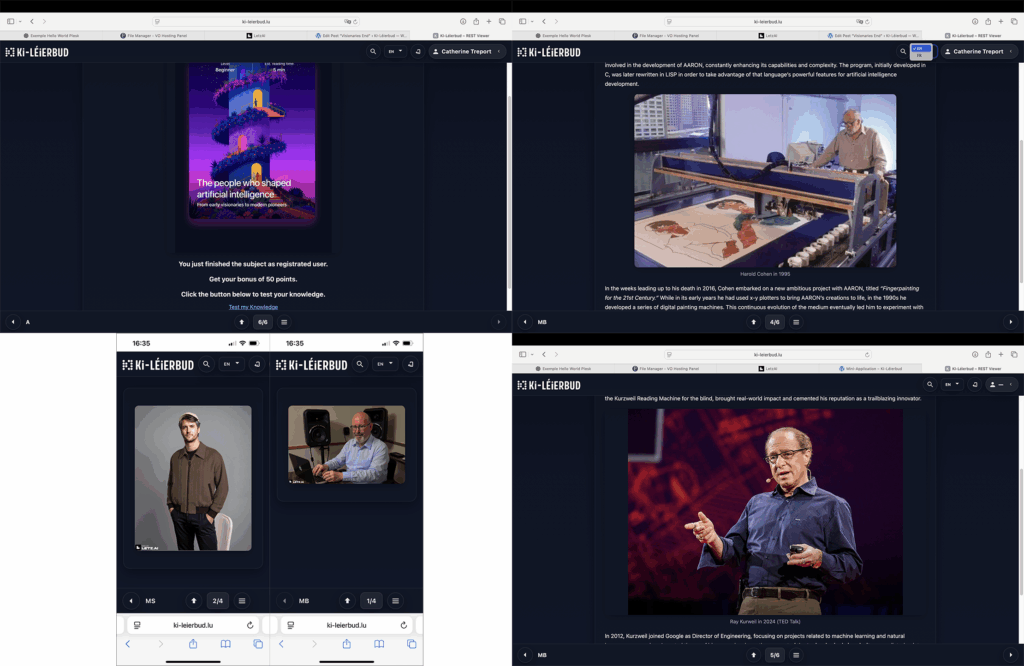Click the Harold Cohen in 1995 photo
The height and width of the screenshot is (666, 1024).
765,181
